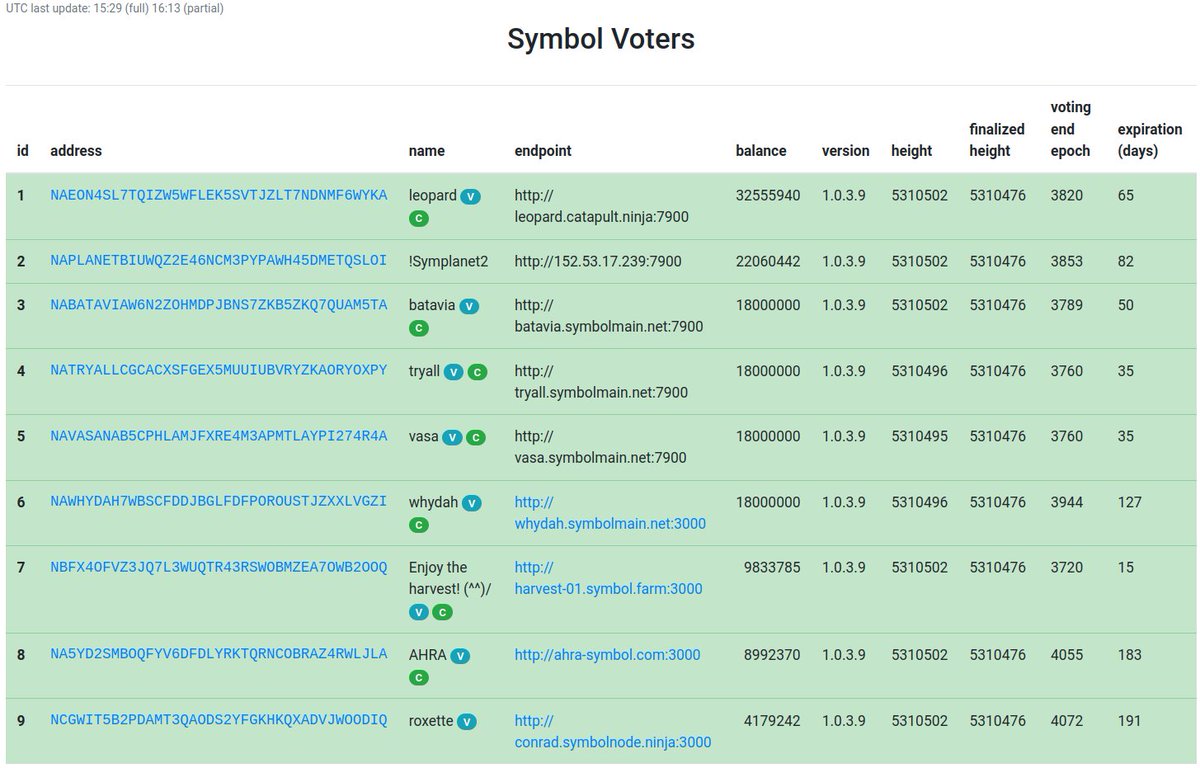Click the voting end epoch value 3853

pyautogui.click(x=1067, y=261)
